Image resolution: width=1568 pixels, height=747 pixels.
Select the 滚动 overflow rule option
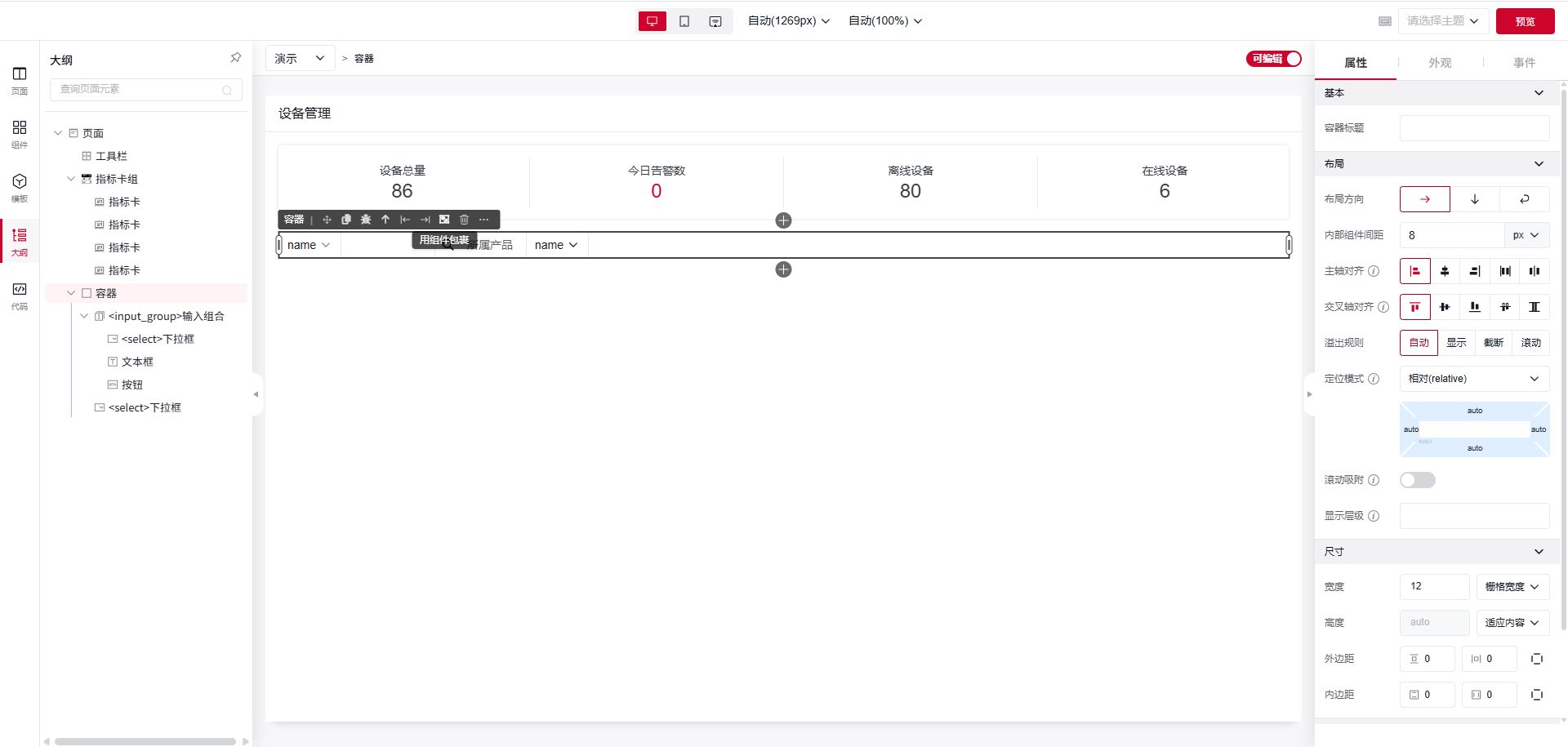click(1530, 343)
